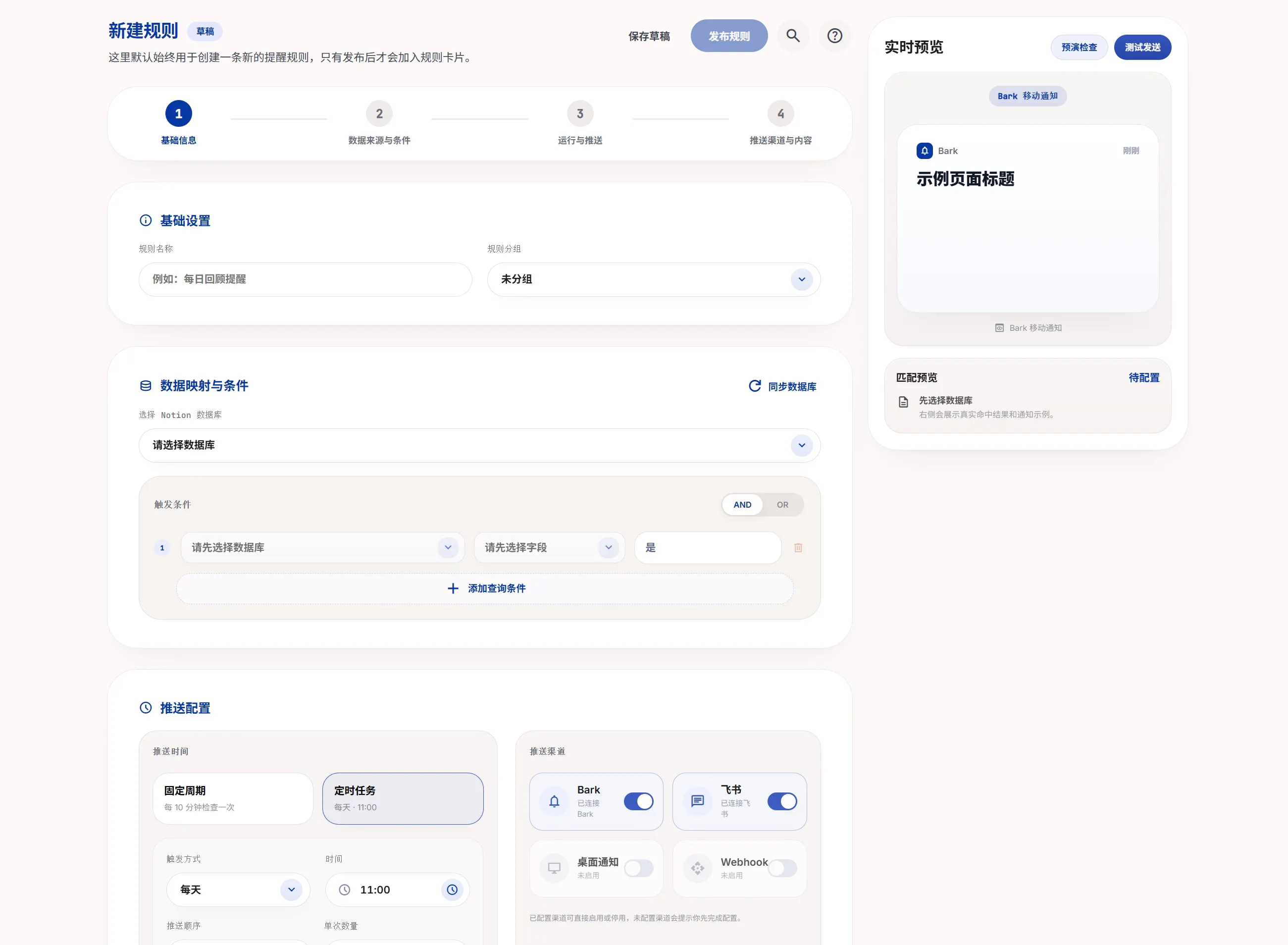Choose 定时任务 push schedule
The image size is (1288, 945).
tap(403, 798)
